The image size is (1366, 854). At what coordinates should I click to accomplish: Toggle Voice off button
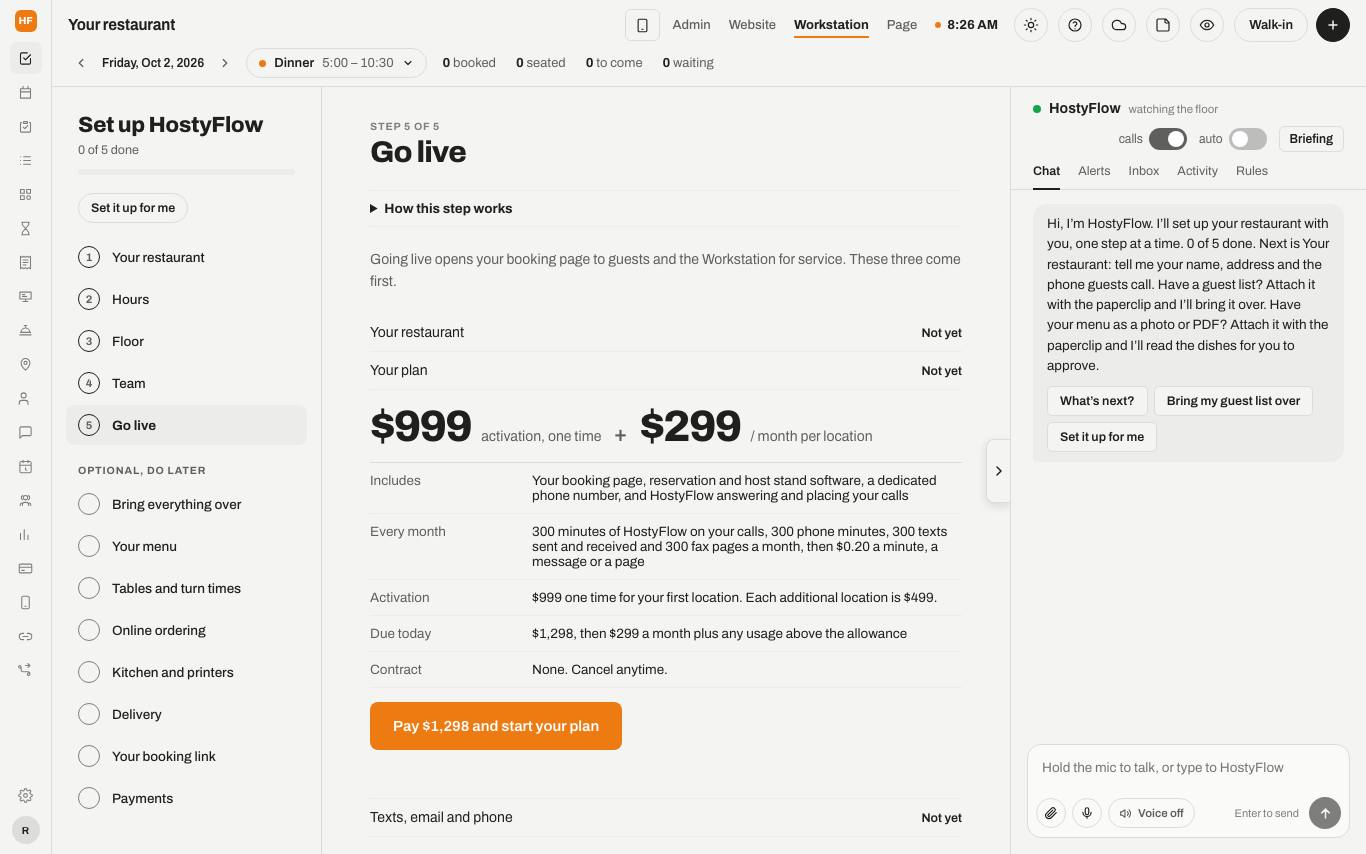(x=1151, y=813)
